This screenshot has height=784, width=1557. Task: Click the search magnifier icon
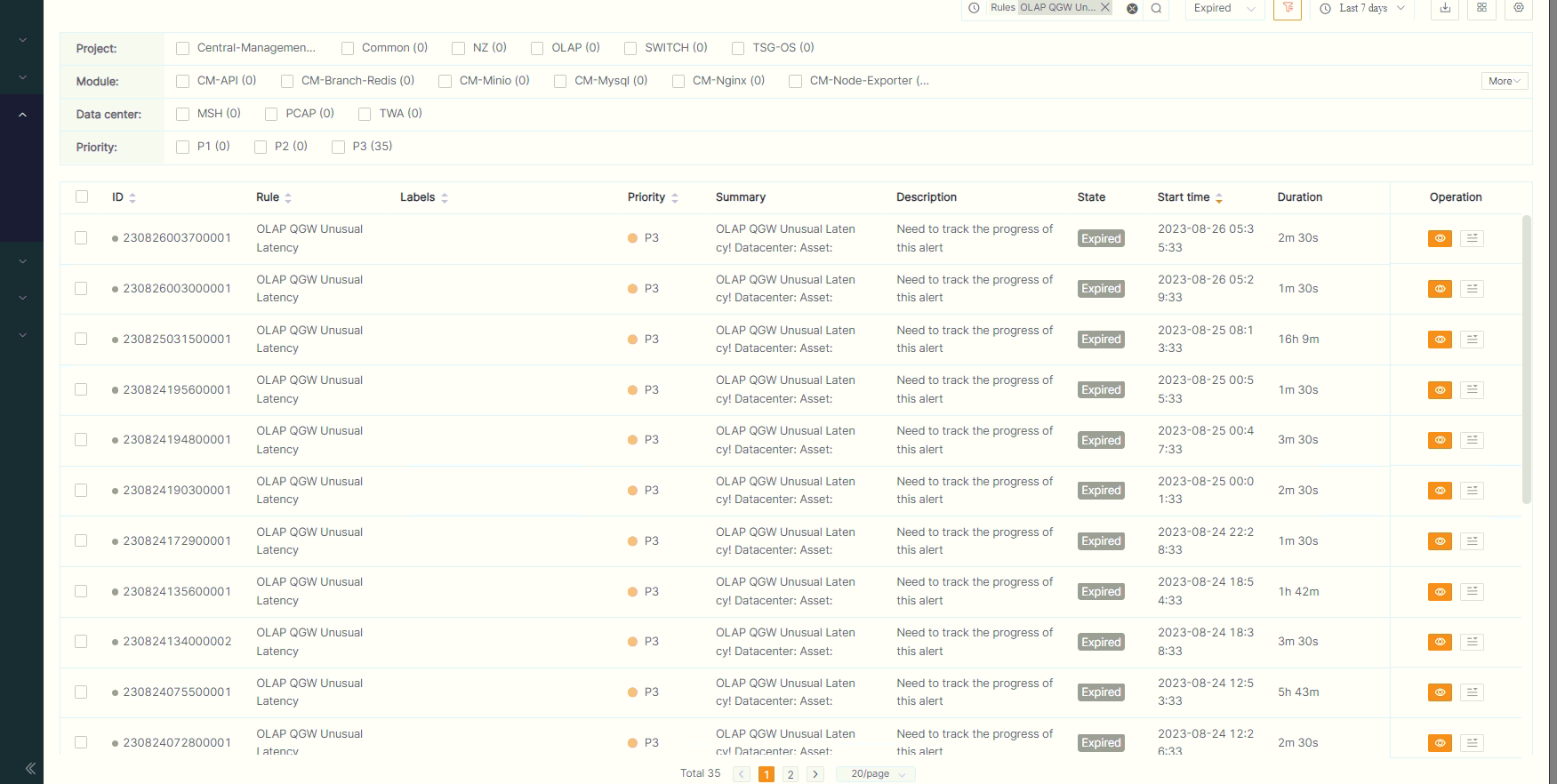1156,9
